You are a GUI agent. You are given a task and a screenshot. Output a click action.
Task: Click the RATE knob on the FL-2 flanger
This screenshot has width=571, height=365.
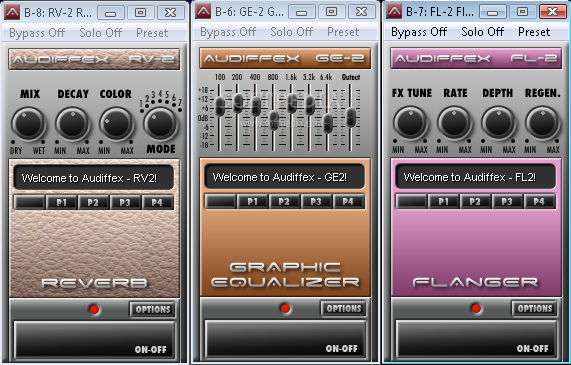(x=454, y=123)
